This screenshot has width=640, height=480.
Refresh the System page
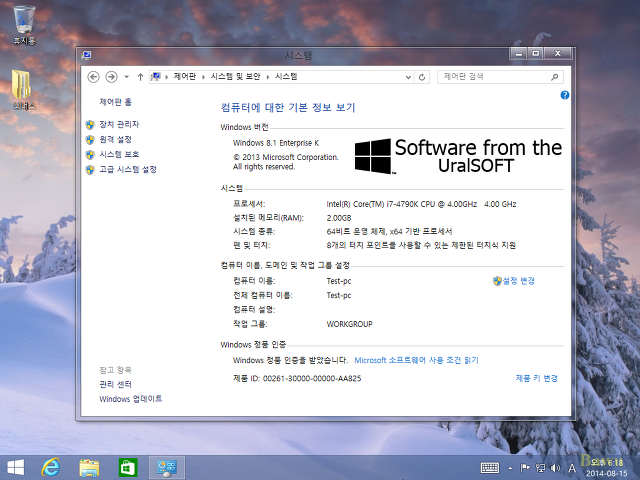tap(422, 77)
